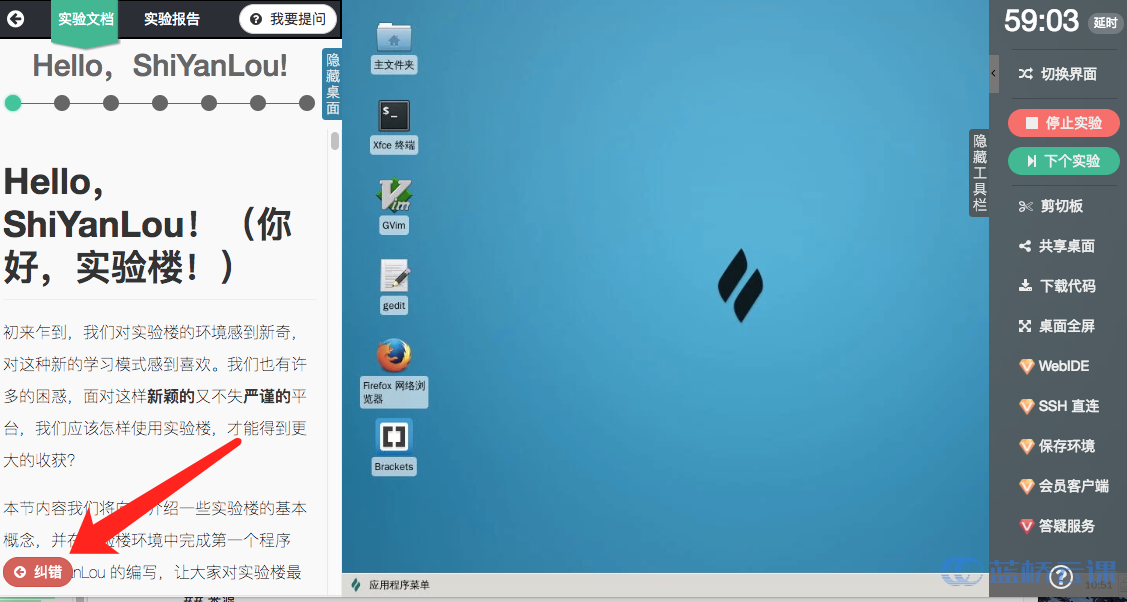Open the GVim desktop icon
This screenshot has width=1127, height=602.
[x=394, y=195]
